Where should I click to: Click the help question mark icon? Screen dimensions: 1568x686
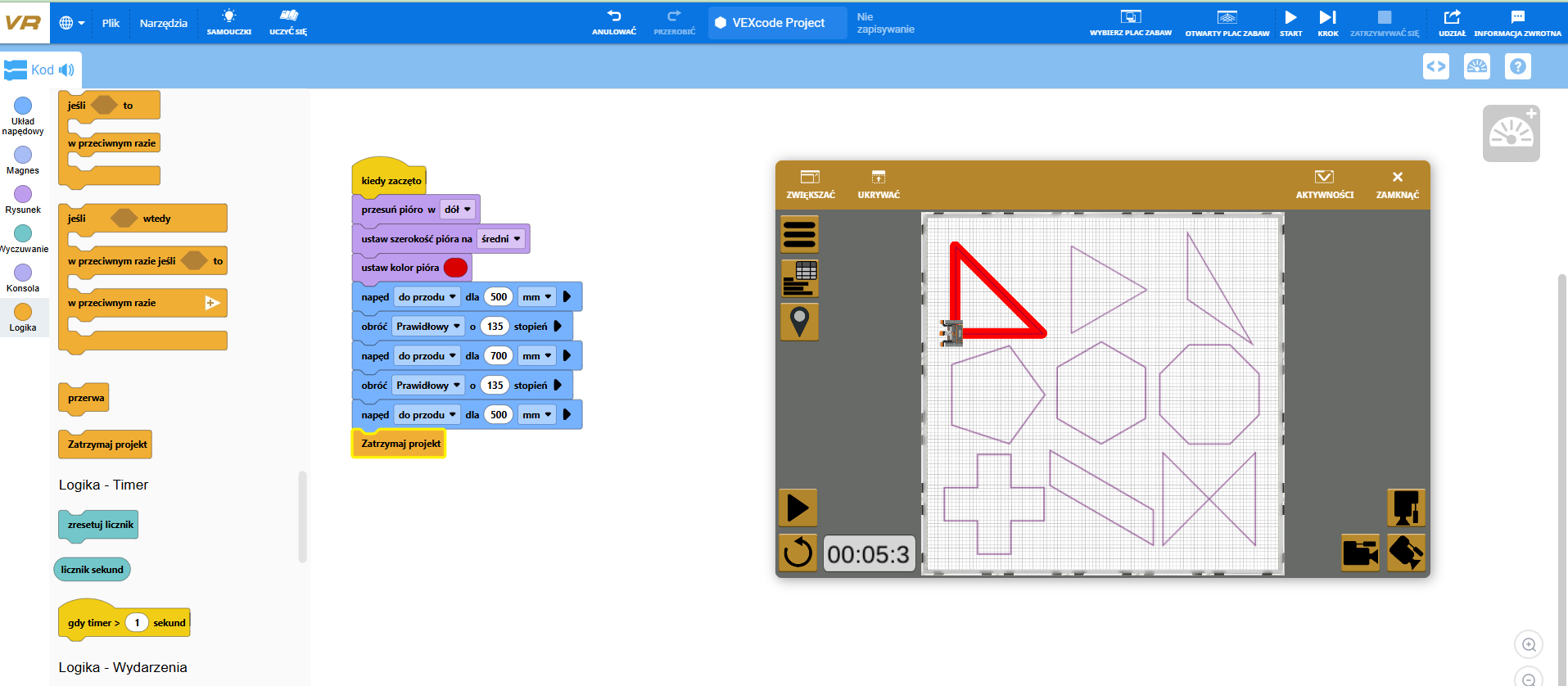click(1517, 66)
